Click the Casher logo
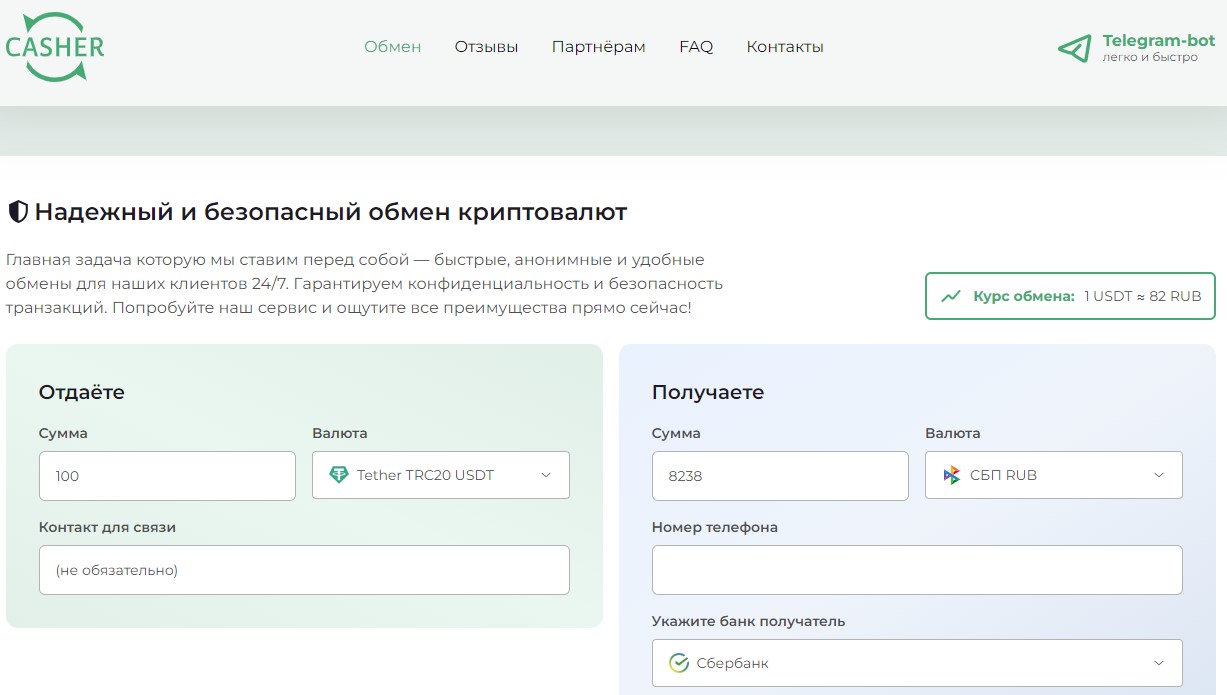This screenshot has height=695, width=1227. click(x=55, y=46)
